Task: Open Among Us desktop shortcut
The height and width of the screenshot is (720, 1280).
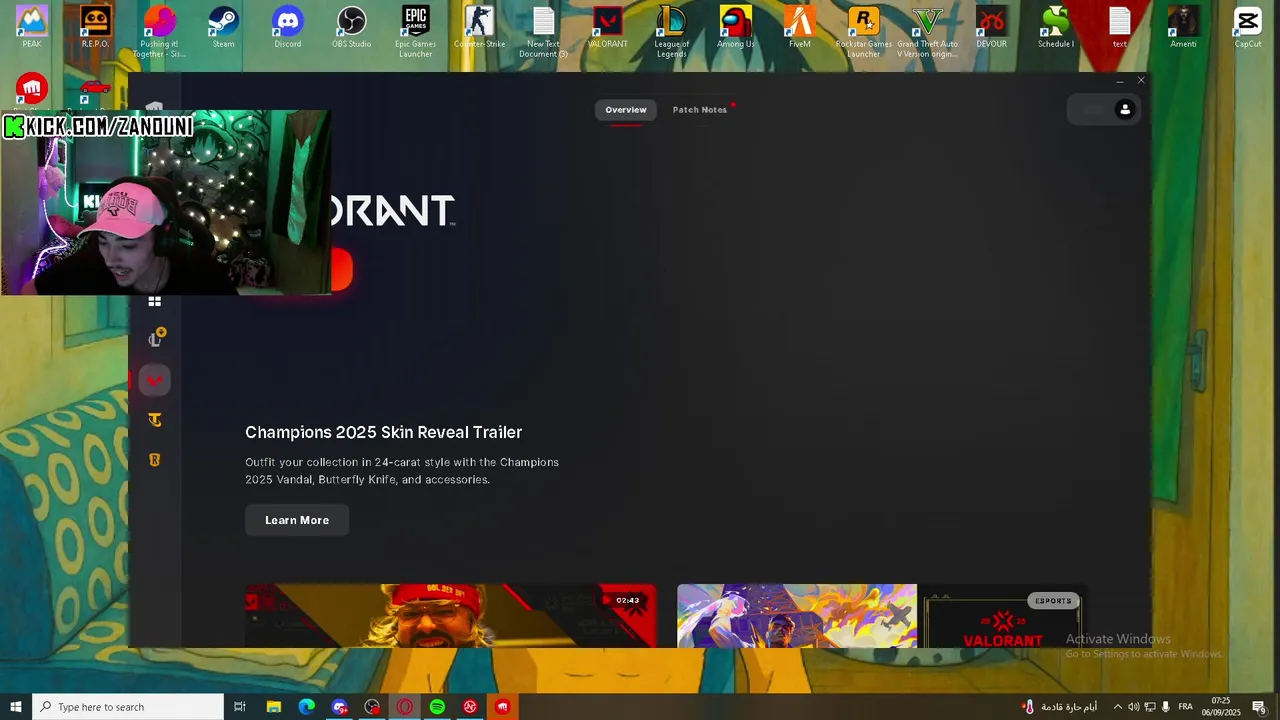Action: (x=736, y=27)
